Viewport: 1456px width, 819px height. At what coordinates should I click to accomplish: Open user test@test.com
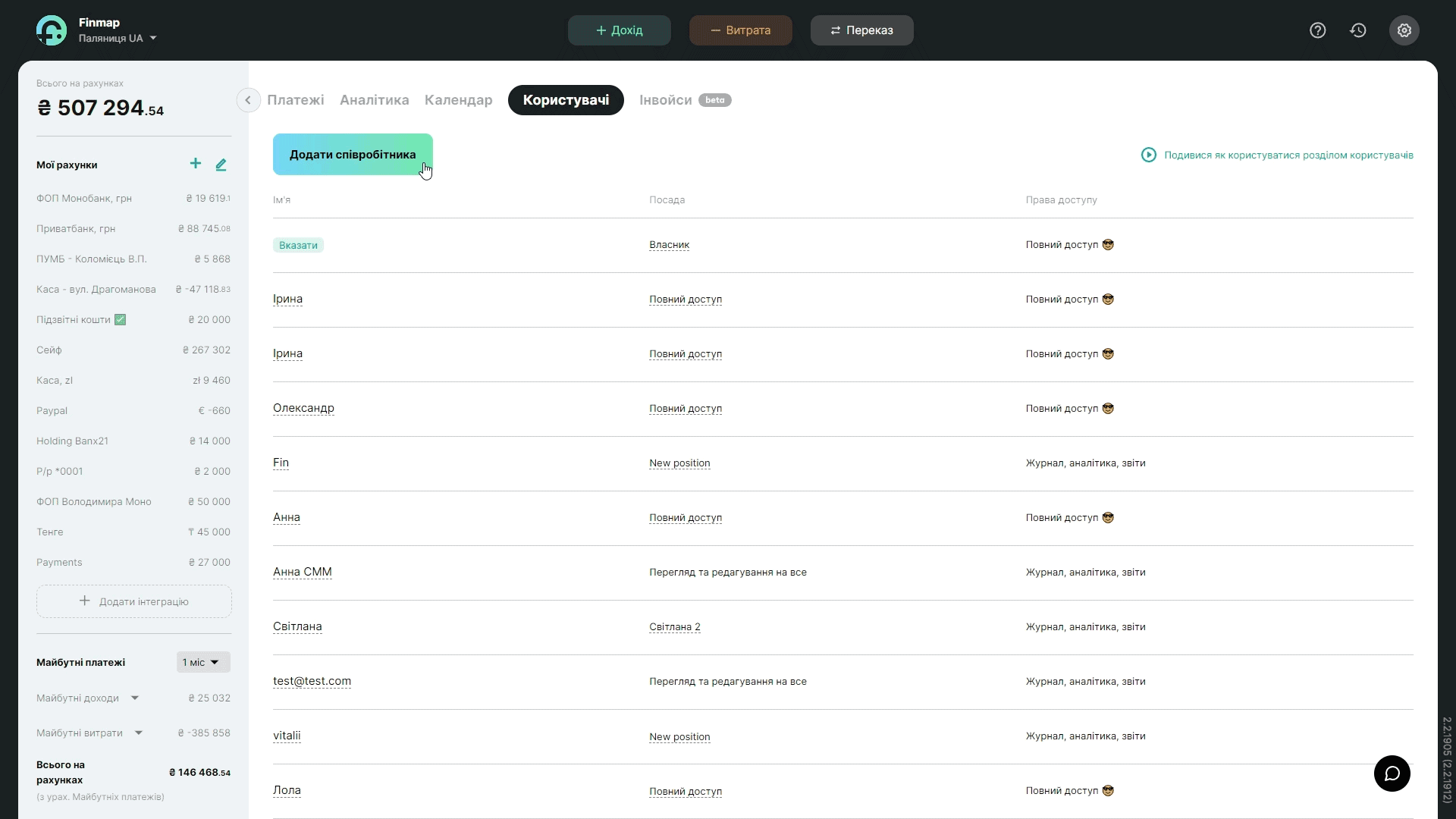[x=312, y=681]
